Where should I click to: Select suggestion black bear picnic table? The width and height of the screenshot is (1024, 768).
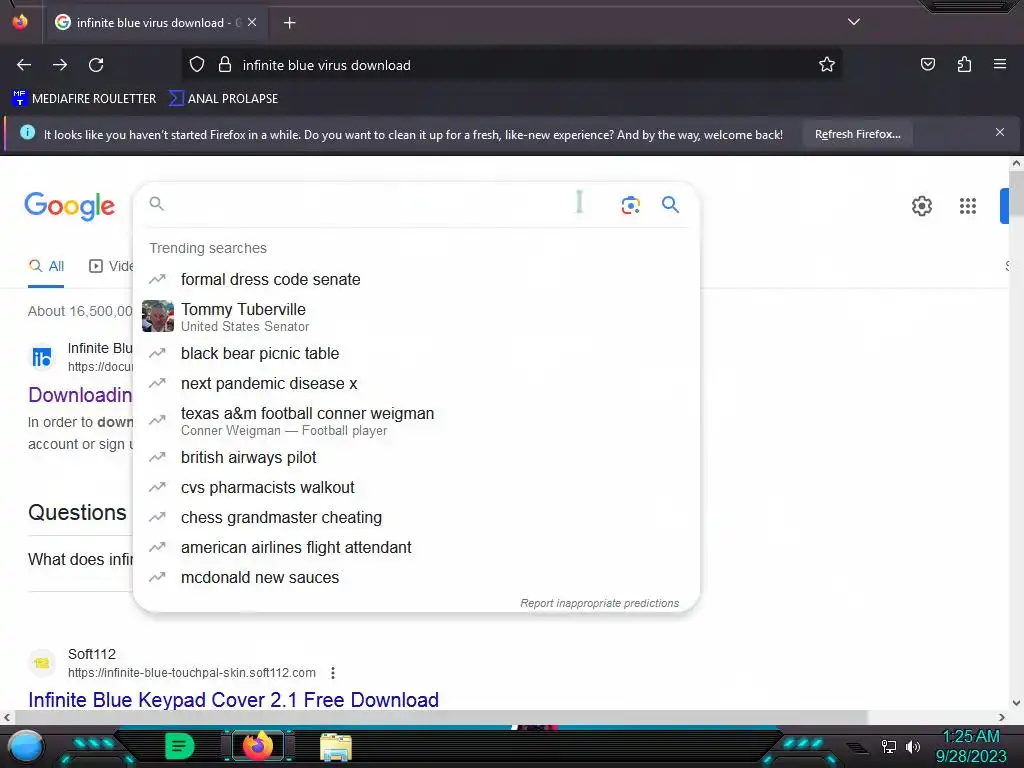(x=416, y=353)
